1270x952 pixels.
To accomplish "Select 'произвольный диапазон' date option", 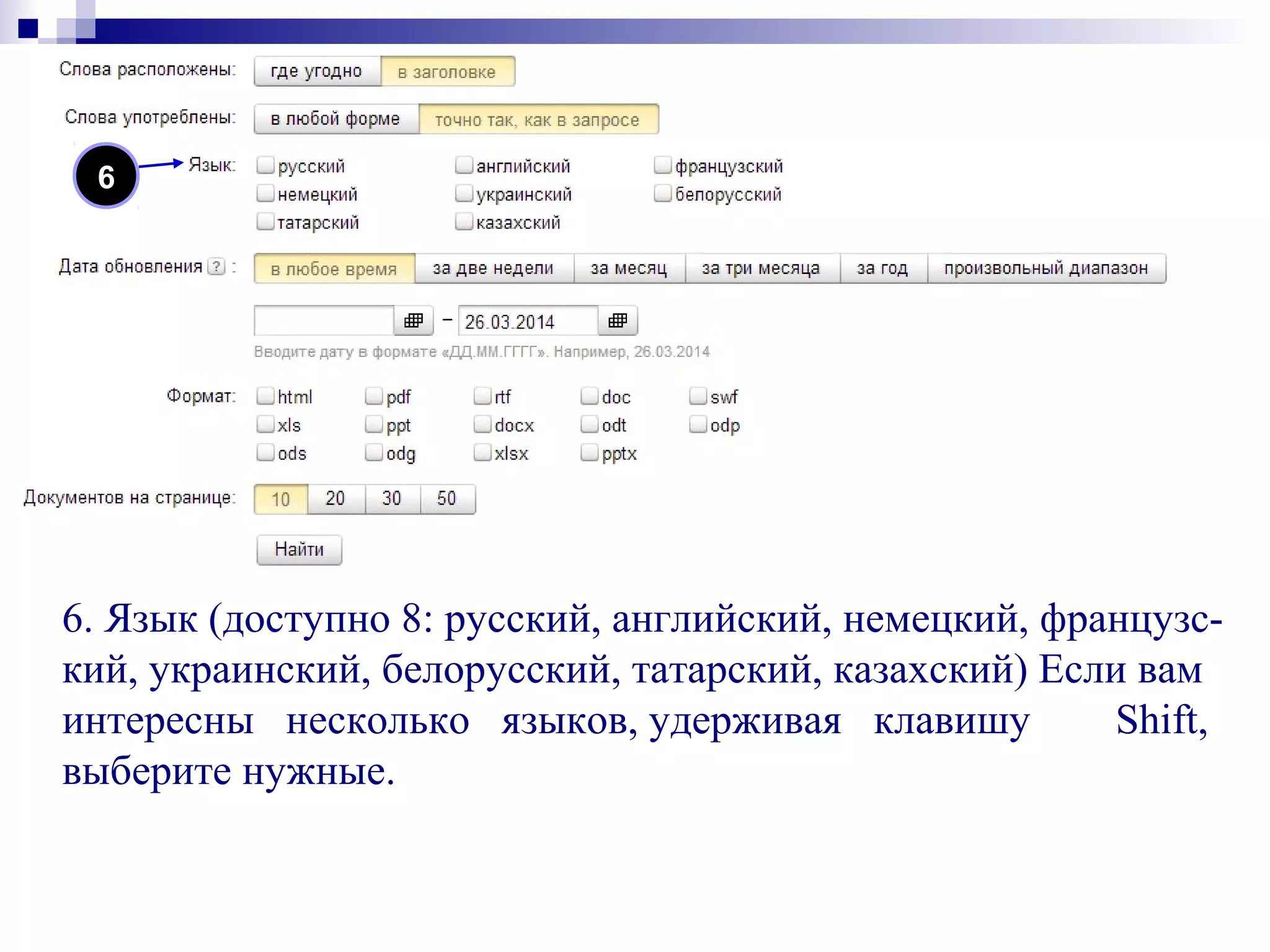I will tap(1047, 268).
